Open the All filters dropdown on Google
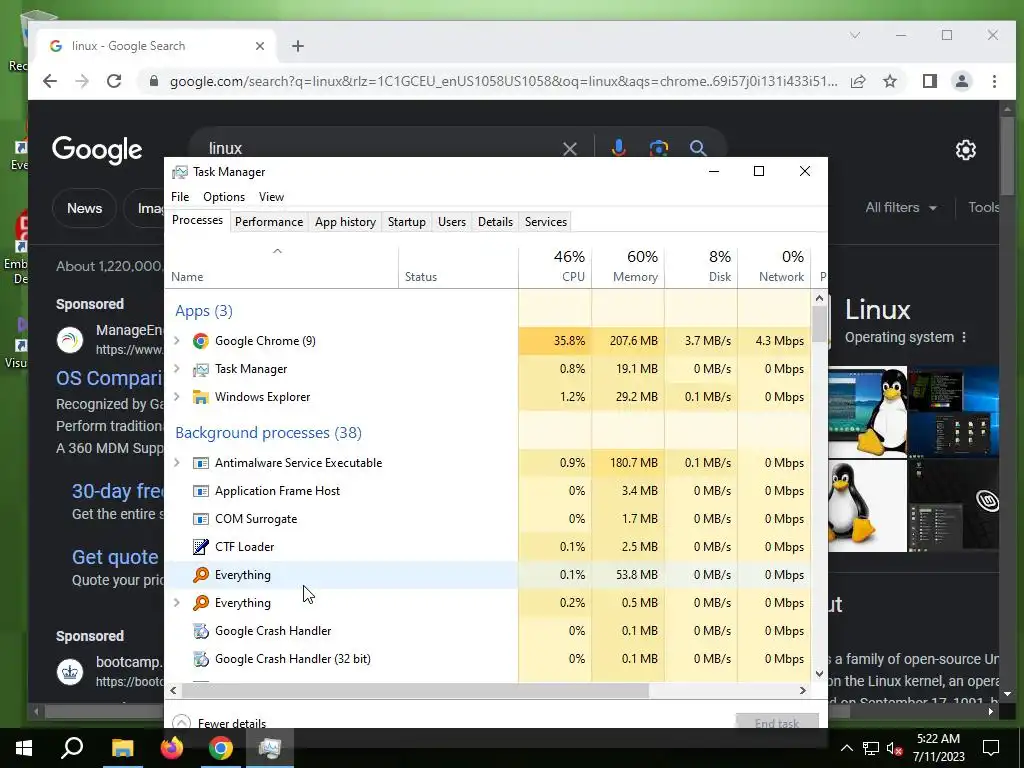Viewport: 1024px width, 768px height. click(x=901, y=208)
